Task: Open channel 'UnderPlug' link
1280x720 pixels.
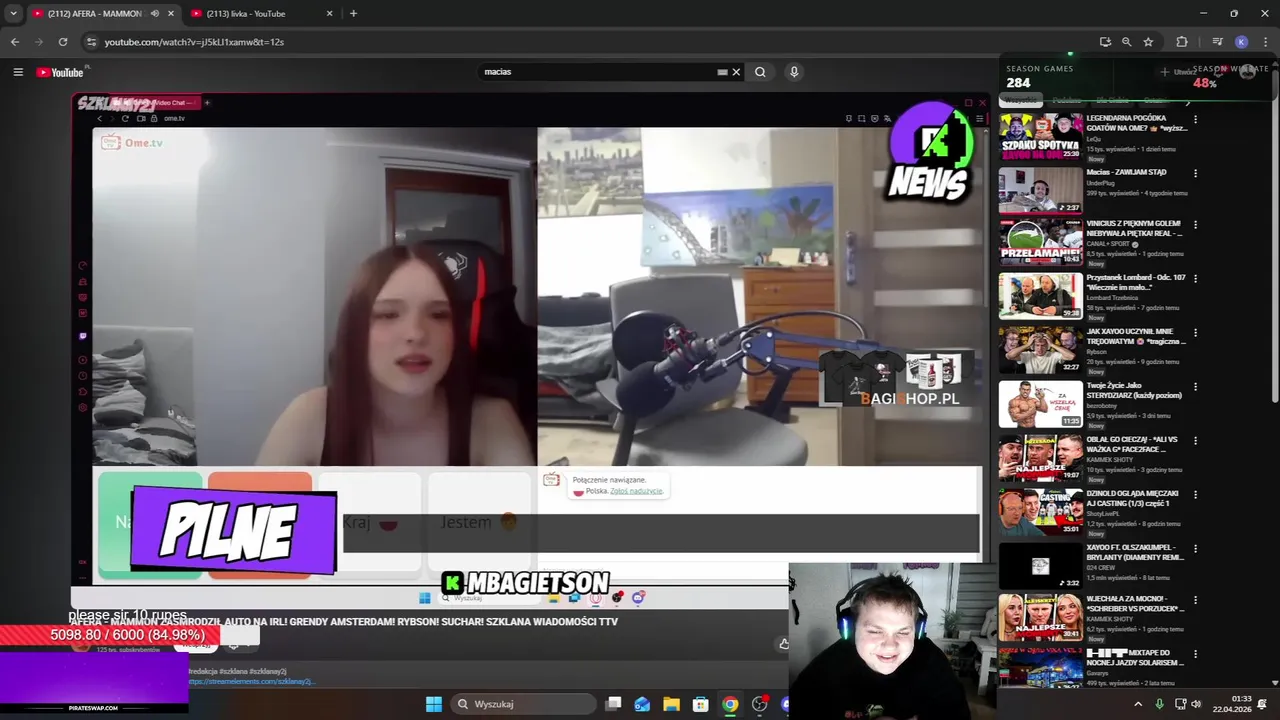Action: point(1100,184)
